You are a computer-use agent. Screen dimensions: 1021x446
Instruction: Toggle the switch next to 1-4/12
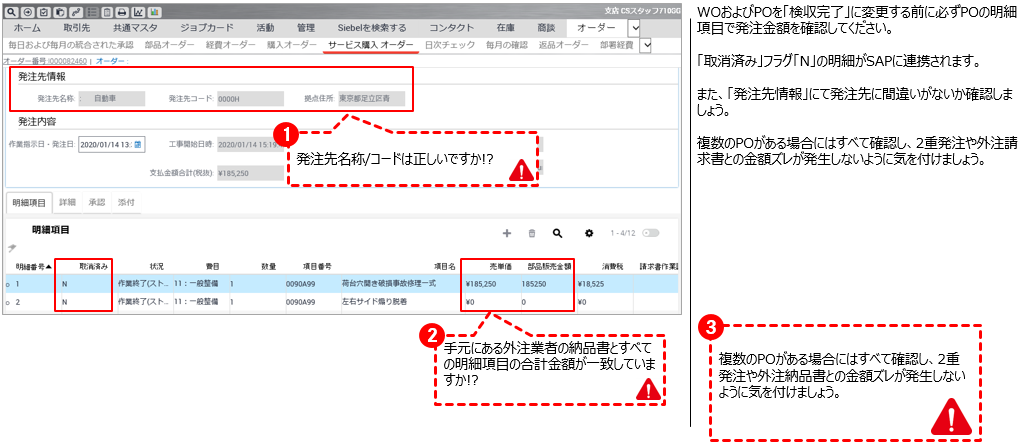pos(652,233)
